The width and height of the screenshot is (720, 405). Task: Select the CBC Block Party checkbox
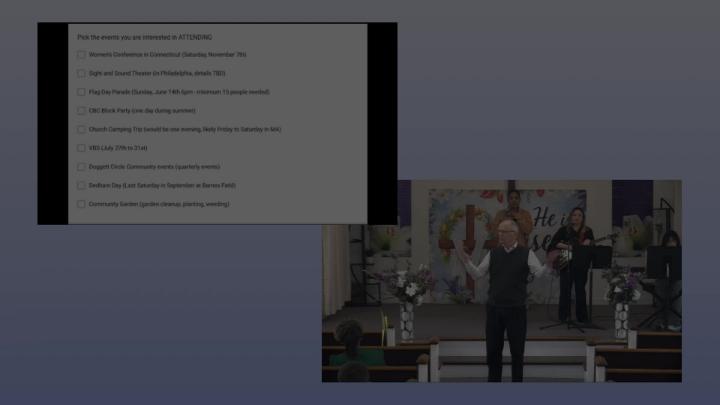tap(82, 110)
